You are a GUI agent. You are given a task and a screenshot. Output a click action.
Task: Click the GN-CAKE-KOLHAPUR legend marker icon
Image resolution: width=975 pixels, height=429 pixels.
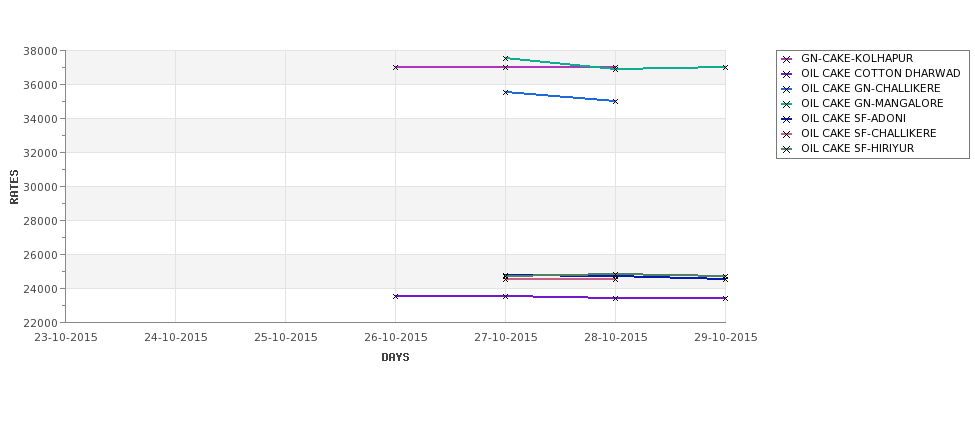click(787, 59)
